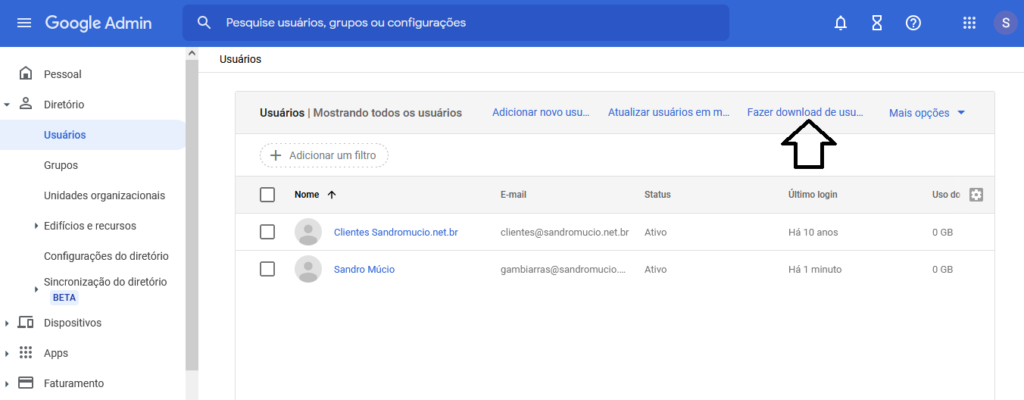
Task: Click Fazer download de usuários link
Action: [x=805, y=113]
